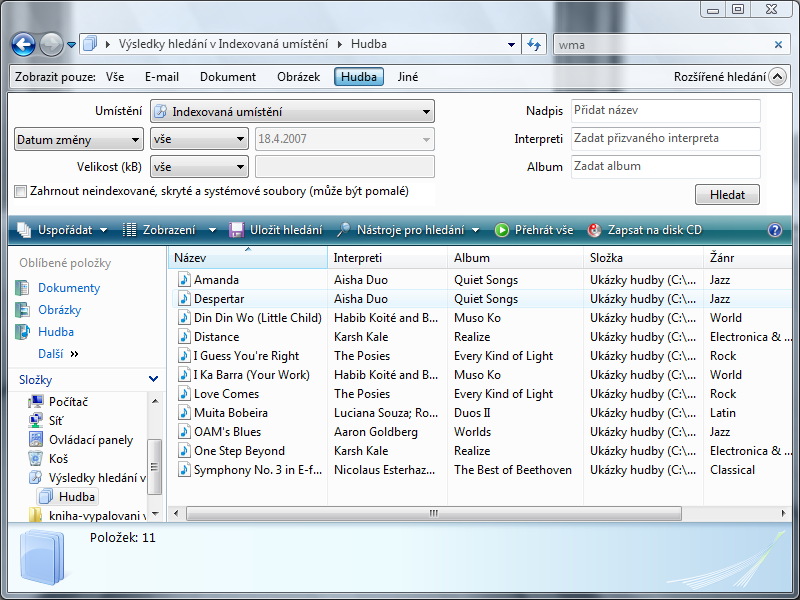Open the Zobrazení views menu

pyautogui.click(x=169, y=230)
